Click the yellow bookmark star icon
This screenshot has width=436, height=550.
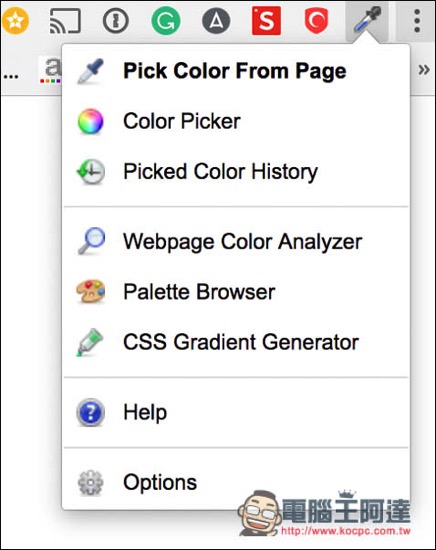pyautogui.click(x=15, y=21)
